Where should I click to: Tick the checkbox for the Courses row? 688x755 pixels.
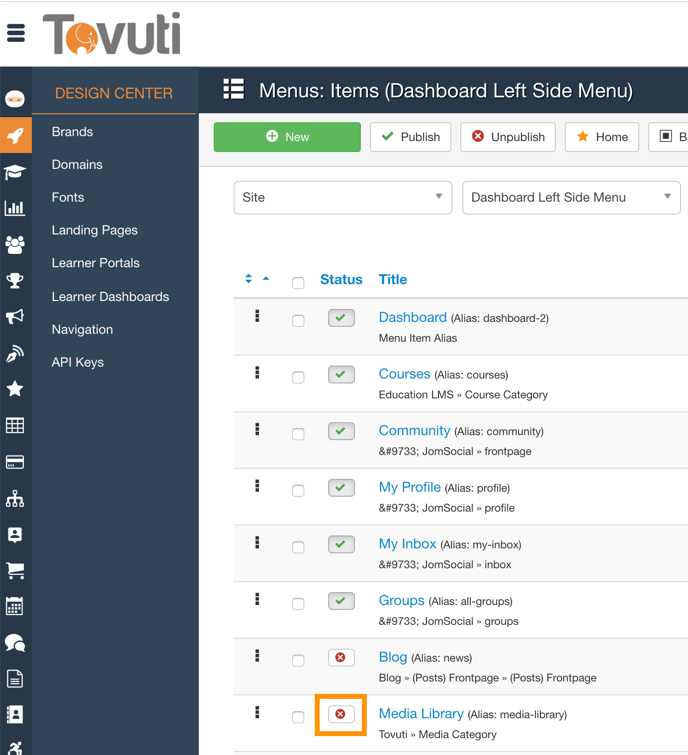click(x=298, y=378)
